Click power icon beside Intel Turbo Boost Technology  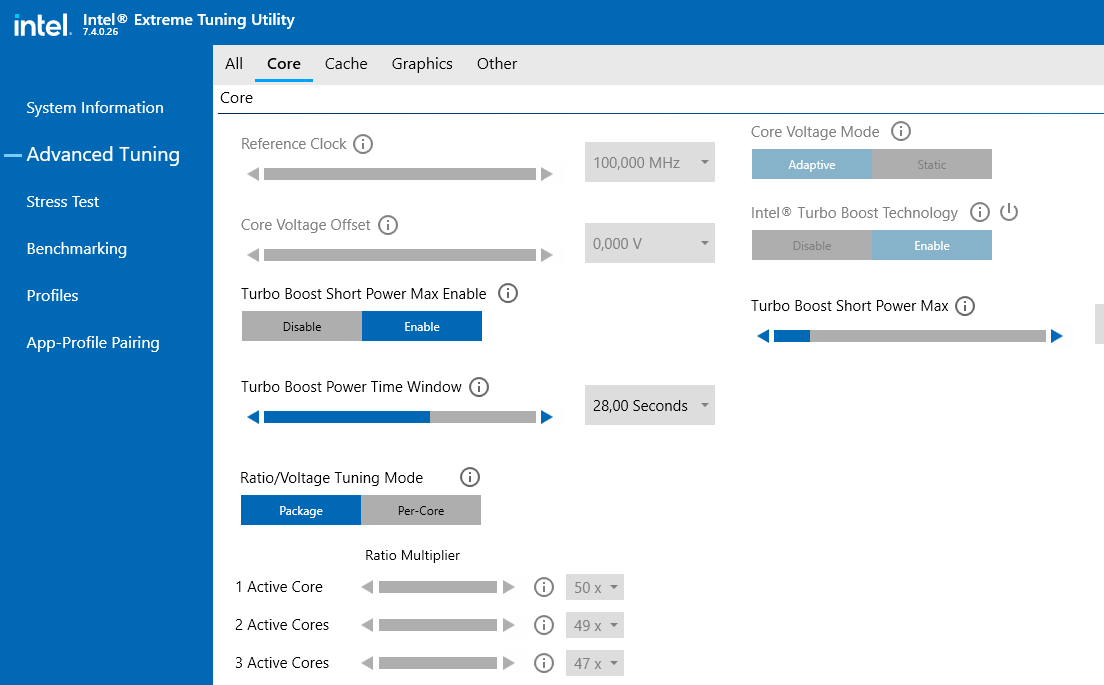pyautogui.click(x=1009, y=212)
